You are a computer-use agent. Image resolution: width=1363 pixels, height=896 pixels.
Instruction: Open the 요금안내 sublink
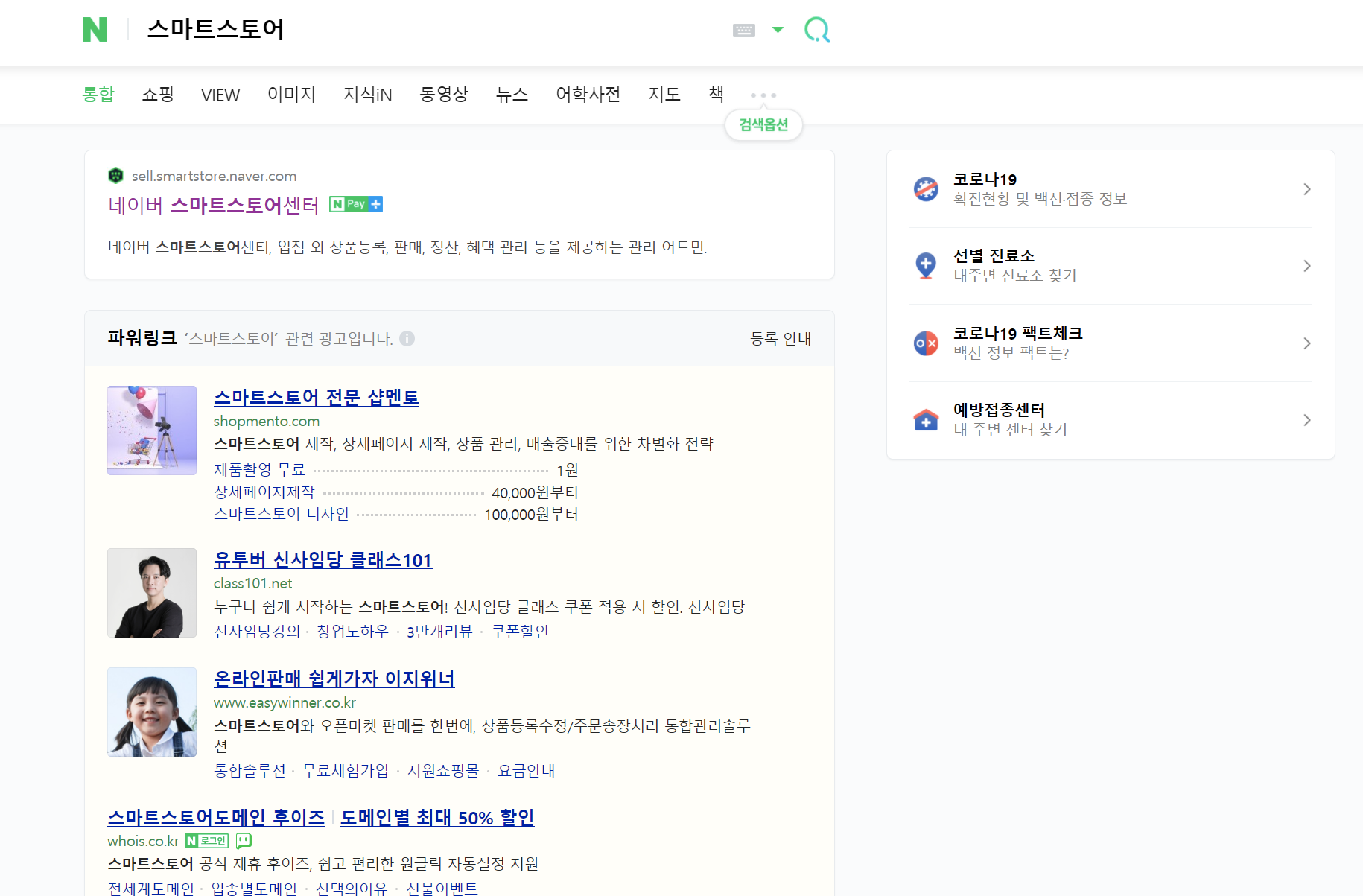point(527,771)
